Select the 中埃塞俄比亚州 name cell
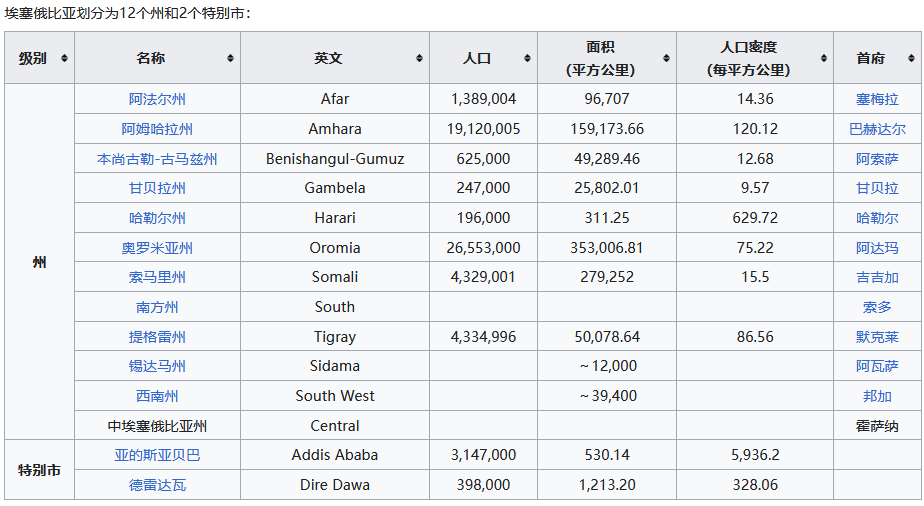The image size is (924, 506). (x=157, y=425)
